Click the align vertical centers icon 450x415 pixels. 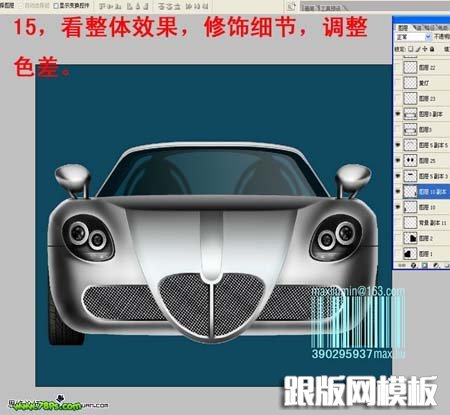(x=110, y=6)
